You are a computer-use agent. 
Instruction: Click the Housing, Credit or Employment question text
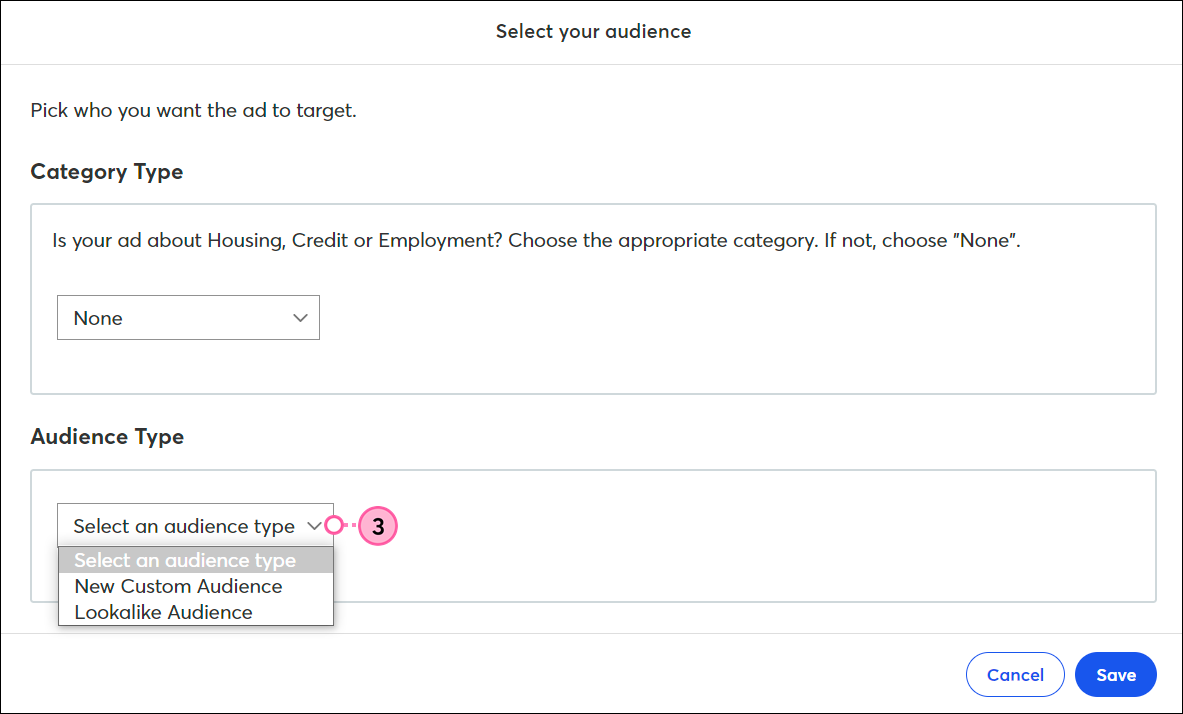(x=536, y=241)
